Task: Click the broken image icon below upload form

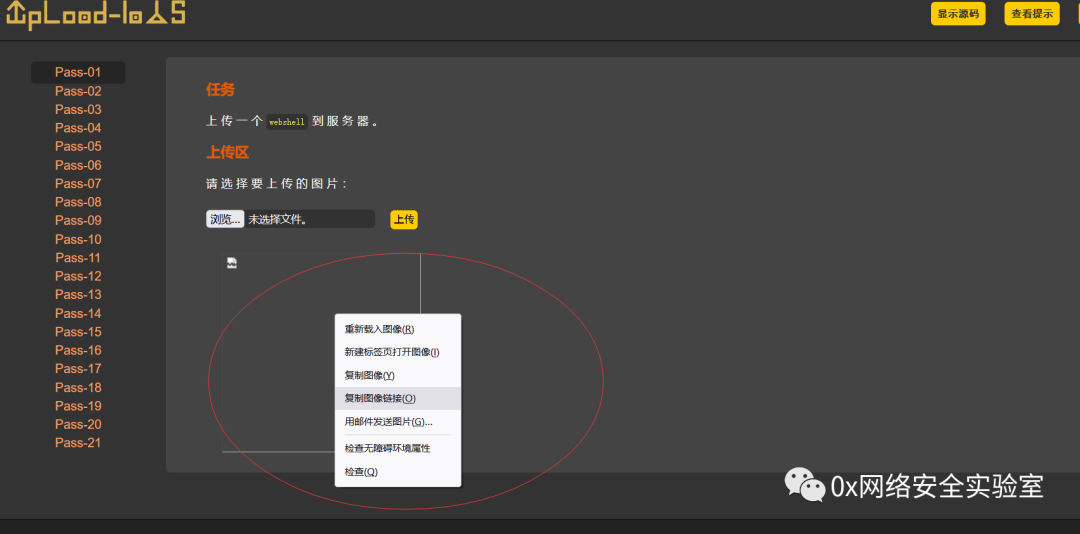Action: click(232, 263)
